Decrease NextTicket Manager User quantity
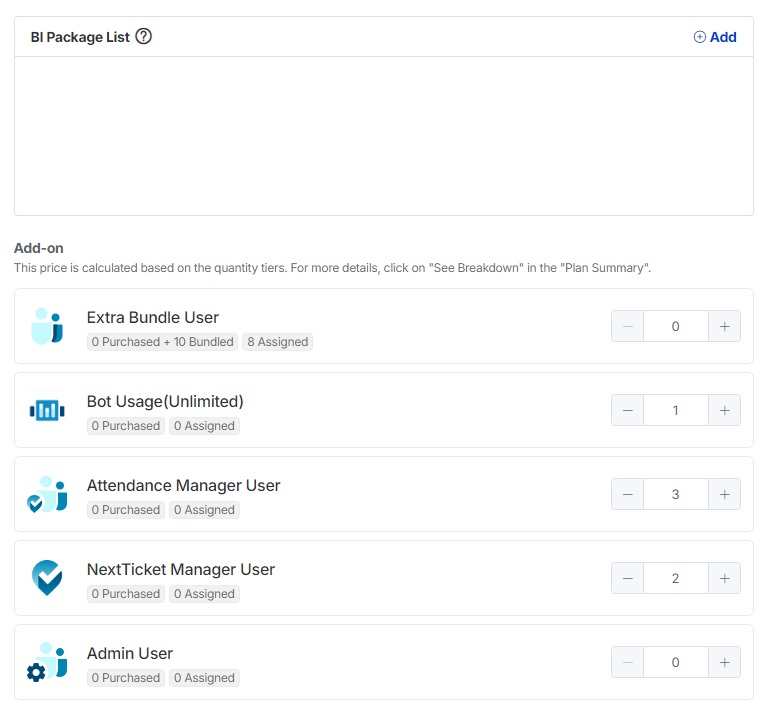Viewport: 769px width, 718px height. (x=627, y=578)
